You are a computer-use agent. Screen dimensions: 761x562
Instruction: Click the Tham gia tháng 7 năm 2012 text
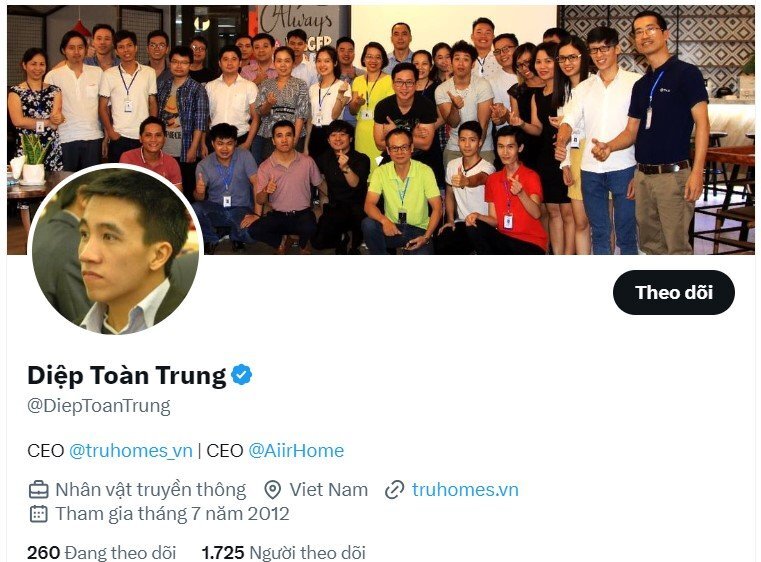(x=172, y=513)
